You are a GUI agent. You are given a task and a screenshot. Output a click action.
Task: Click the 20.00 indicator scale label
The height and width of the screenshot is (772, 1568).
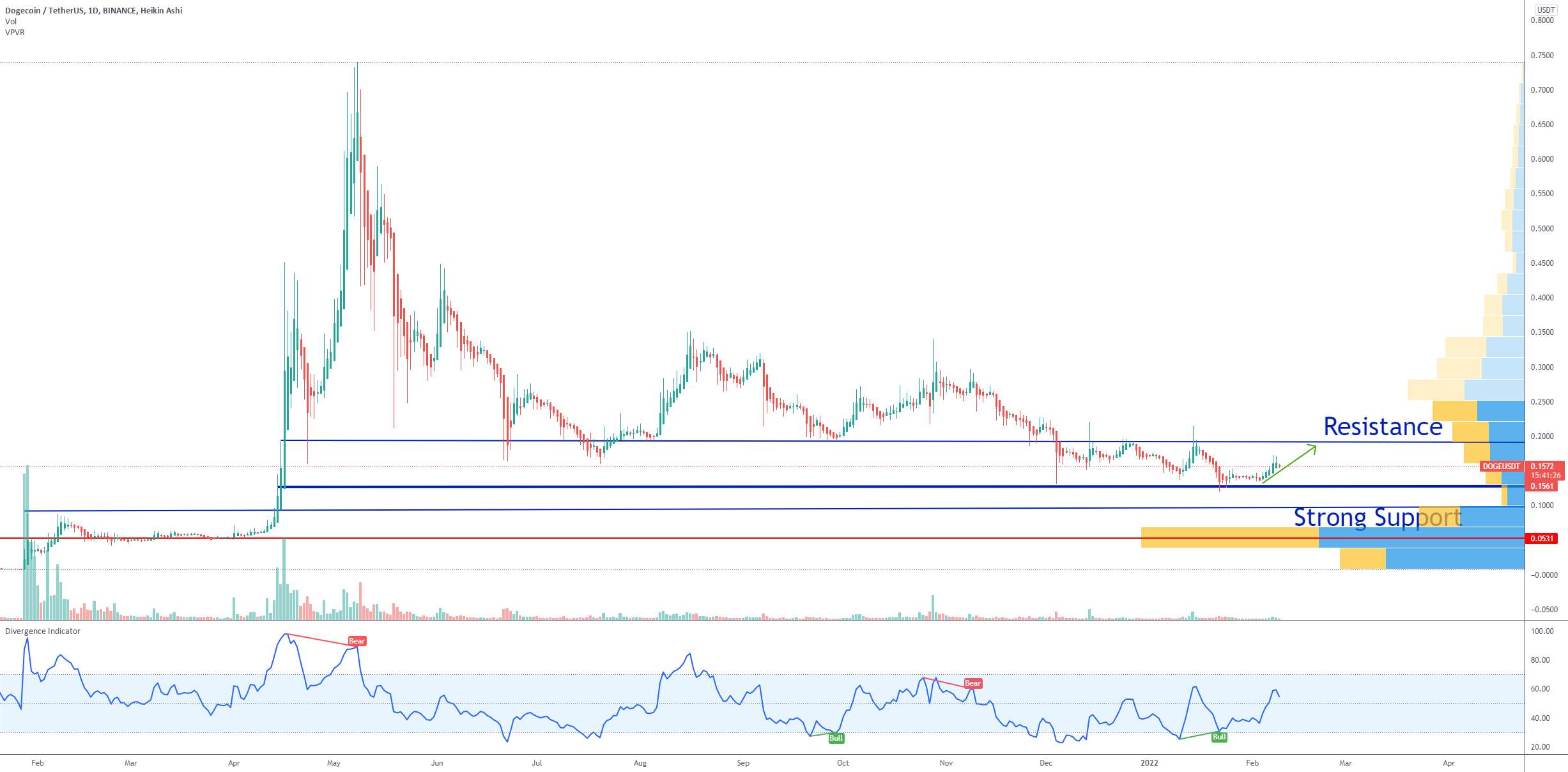tap(1541, 747)
